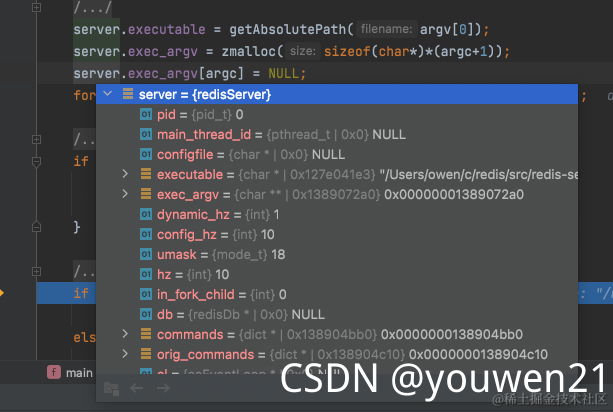
Task: Expand folded comment above the if statement
Action: [x=36, y=139]
